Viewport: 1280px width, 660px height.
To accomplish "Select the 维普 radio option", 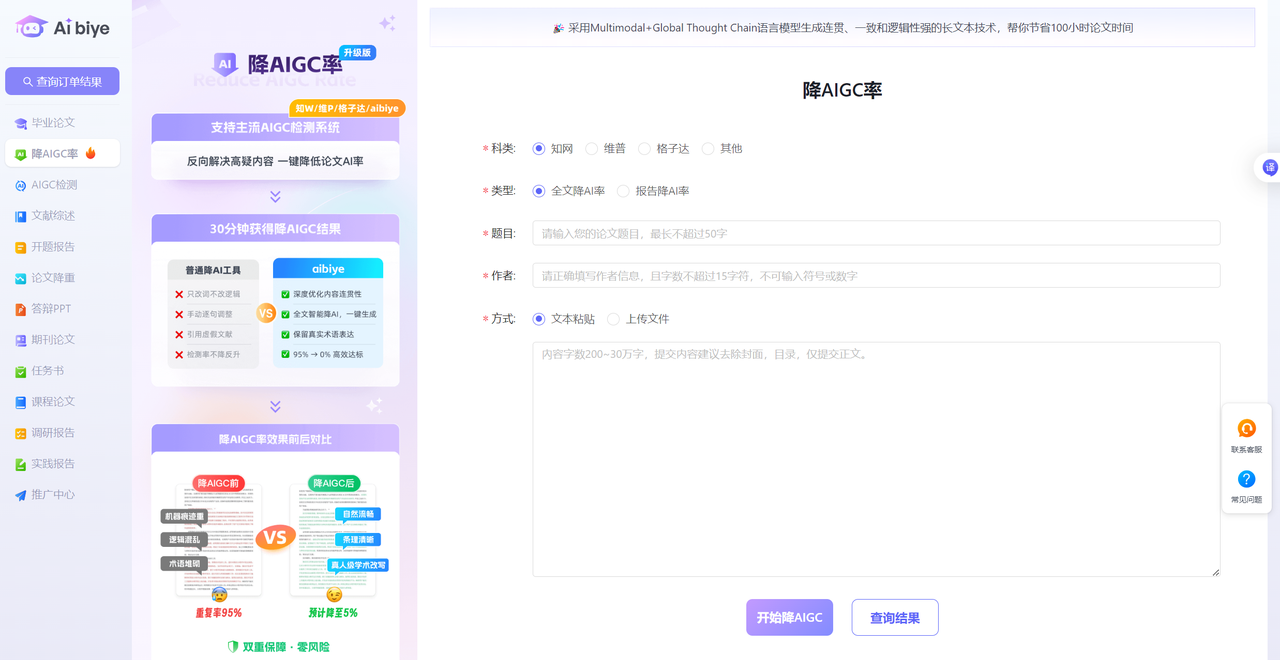I will [x=592, y=148].
